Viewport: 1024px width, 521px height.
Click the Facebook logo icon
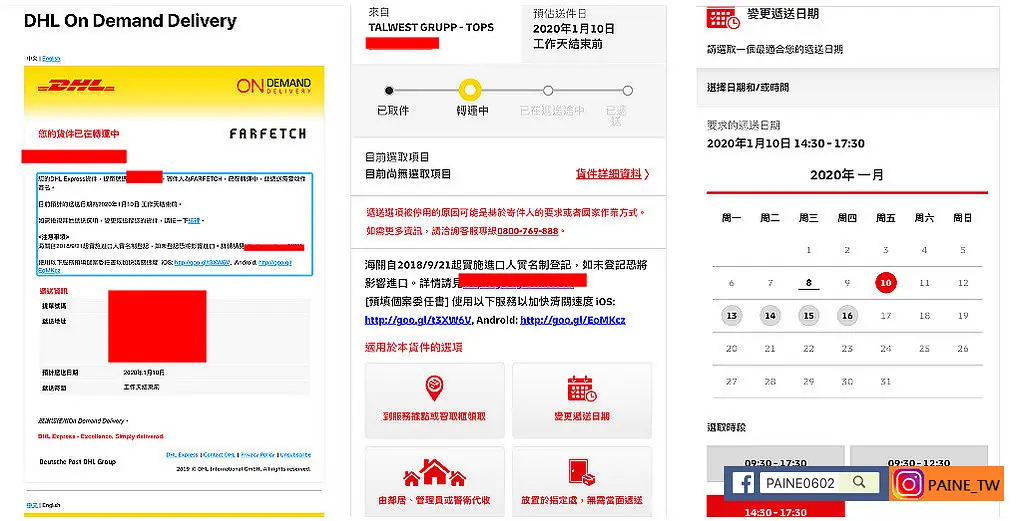[x=743, y=483]
